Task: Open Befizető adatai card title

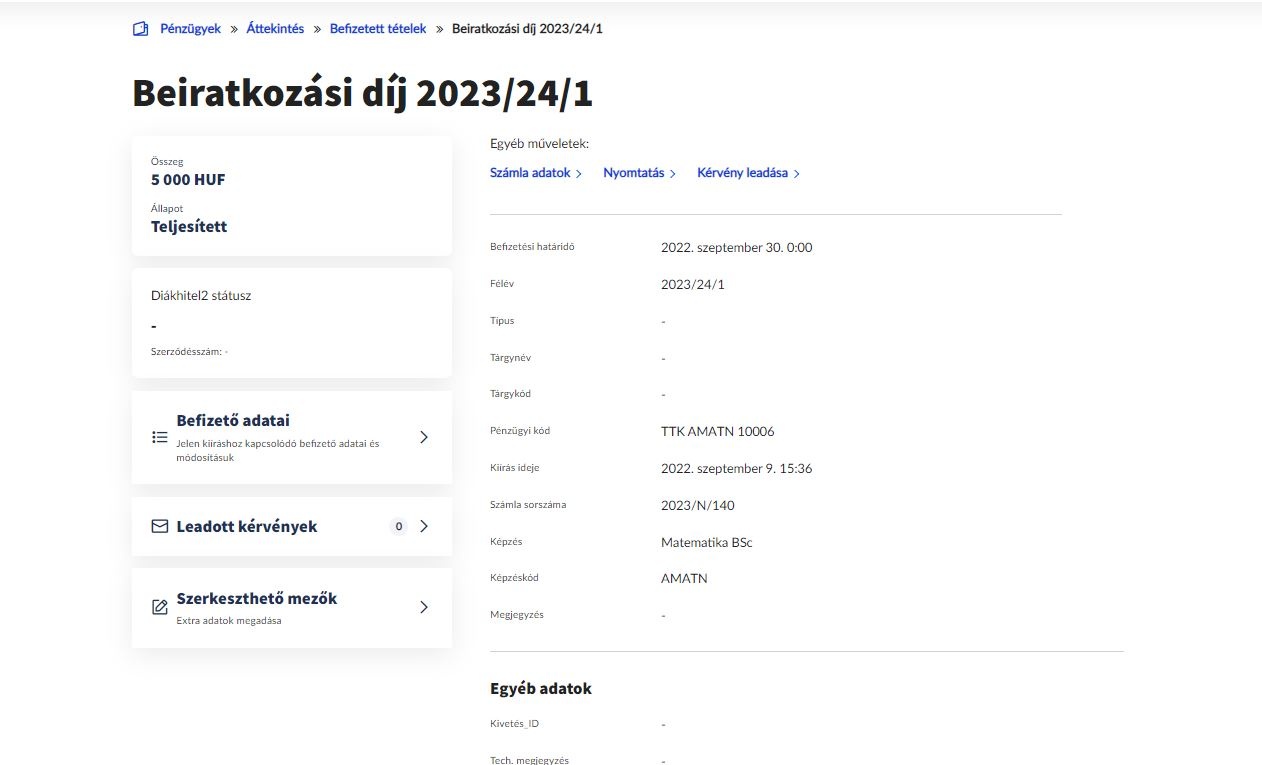Action: (x=233, y=421)
